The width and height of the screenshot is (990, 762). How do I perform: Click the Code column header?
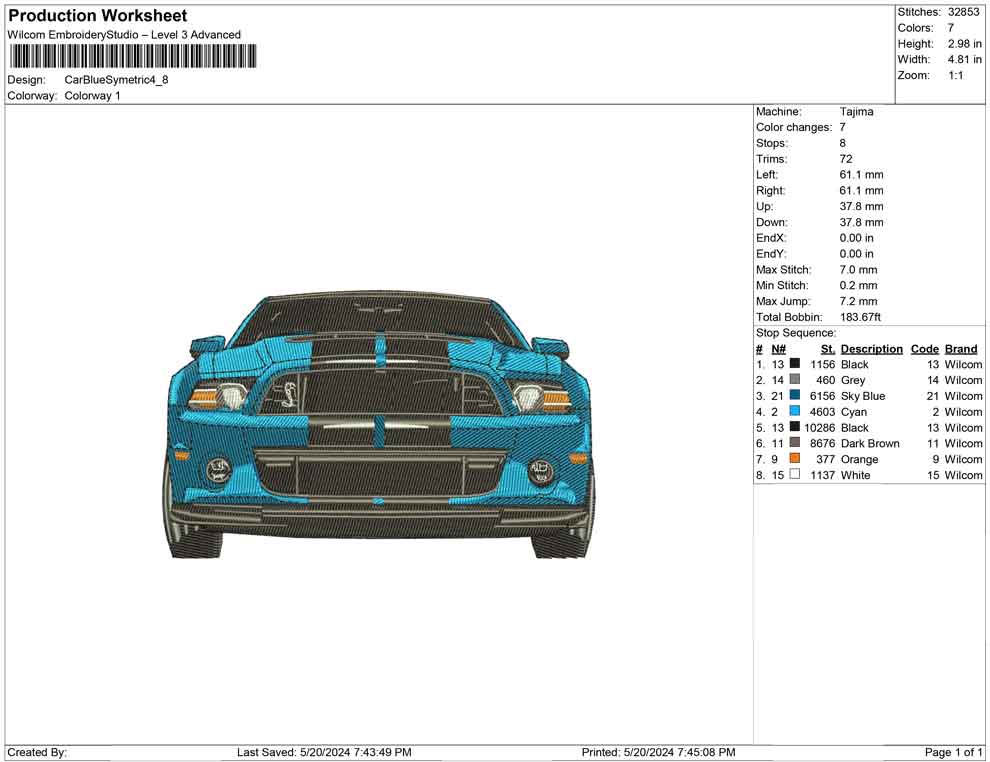click(924, 348)
